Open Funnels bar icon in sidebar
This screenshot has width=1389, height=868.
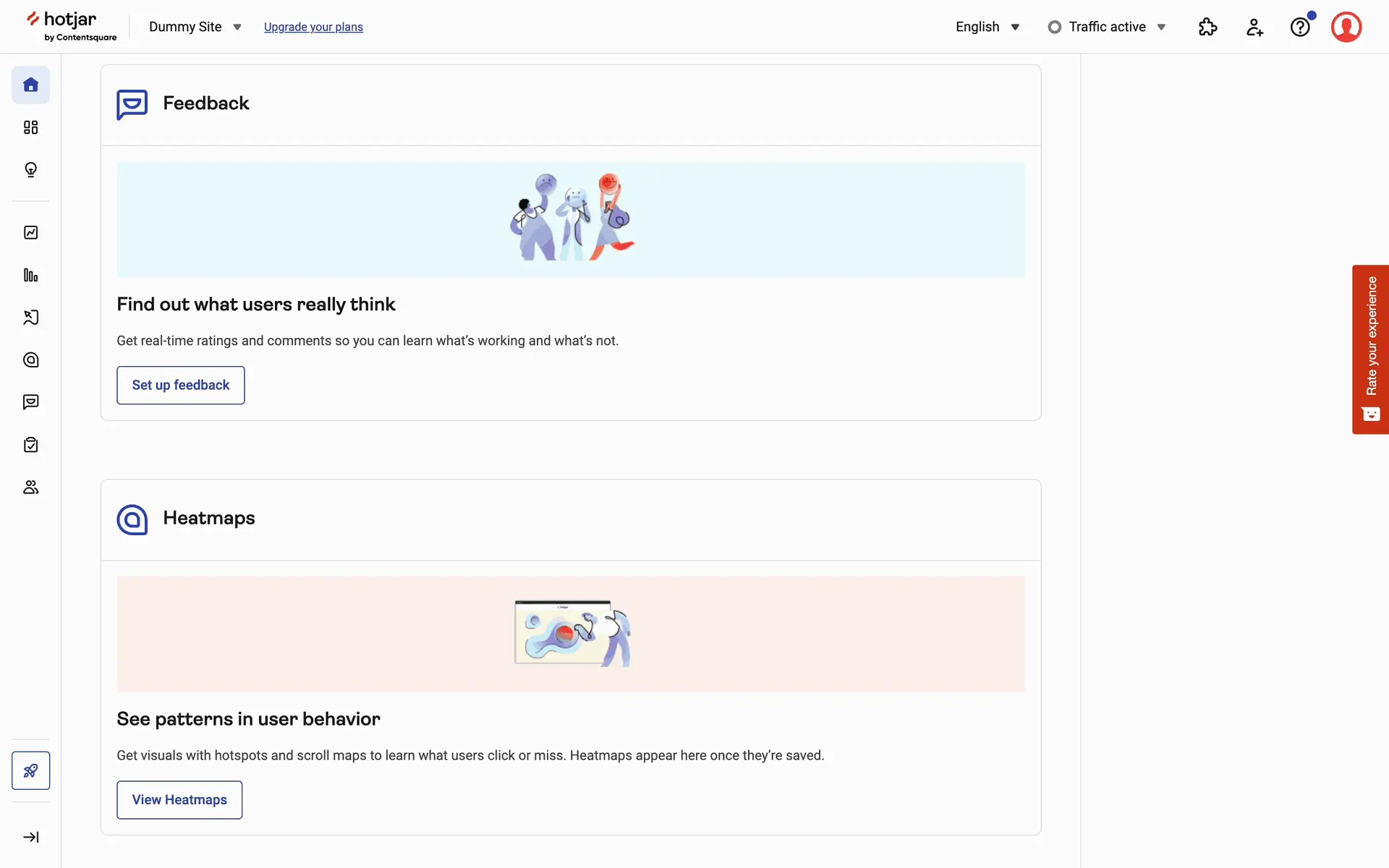pos(30,275)
